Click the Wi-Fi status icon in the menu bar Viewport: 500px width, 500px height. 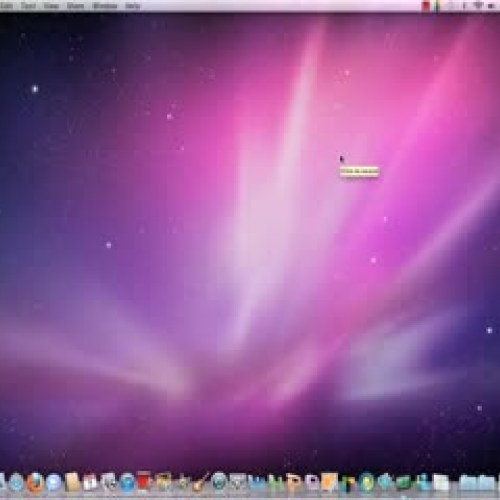pos(478,6)
